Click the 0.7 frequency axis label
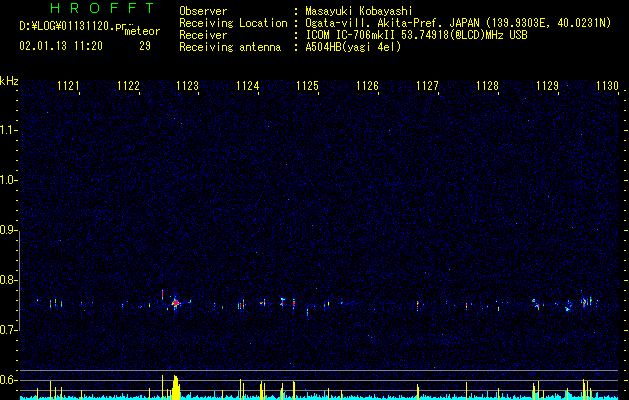This screenshot has height=400, width=629. pyautogui.click(x=8, y=330)
